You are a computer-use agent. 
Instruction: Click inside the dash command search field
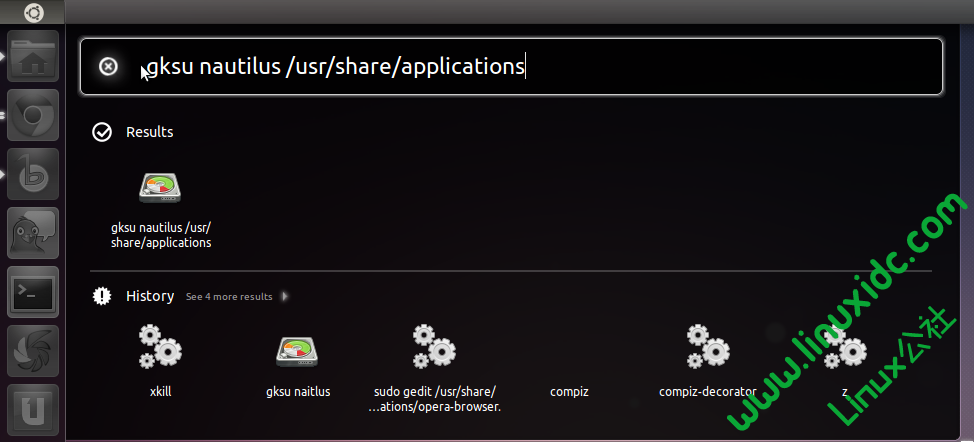(x=511, y=66)
